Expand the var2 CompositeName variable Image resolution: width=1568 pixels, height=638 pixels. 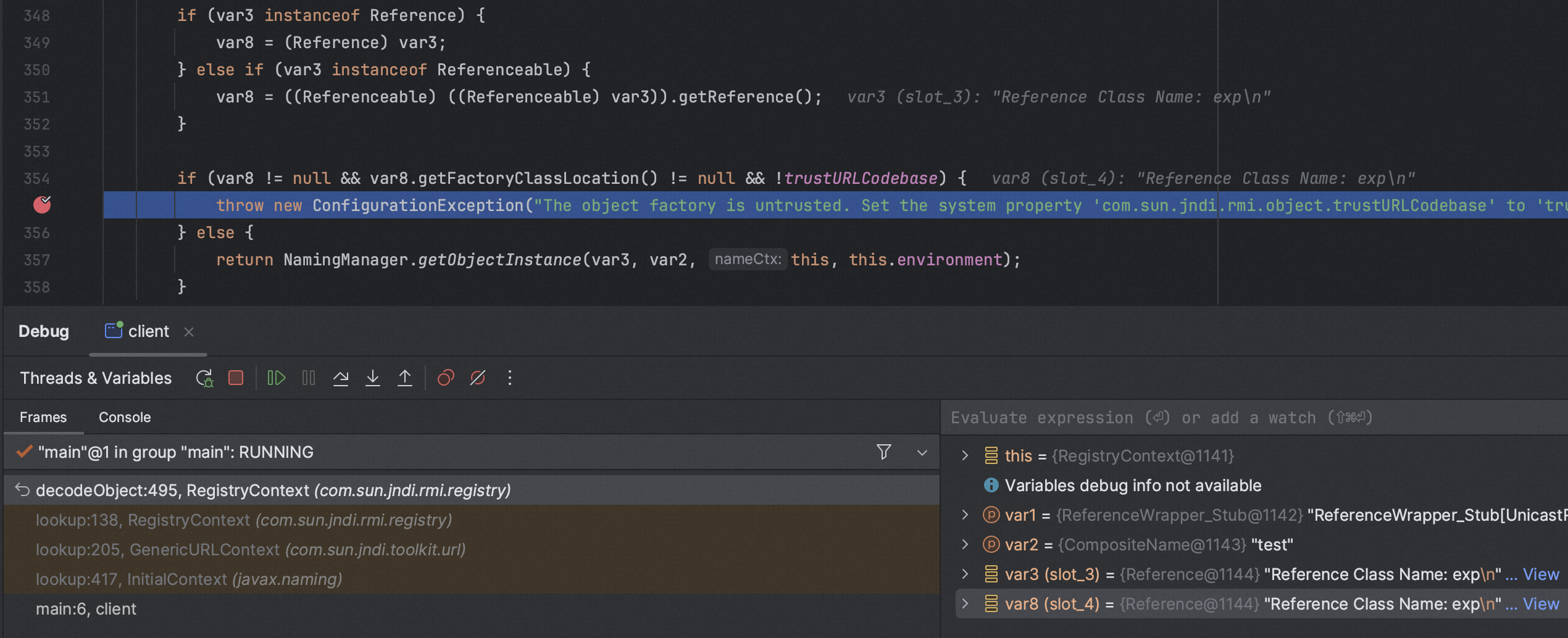[x=965, y=544]
